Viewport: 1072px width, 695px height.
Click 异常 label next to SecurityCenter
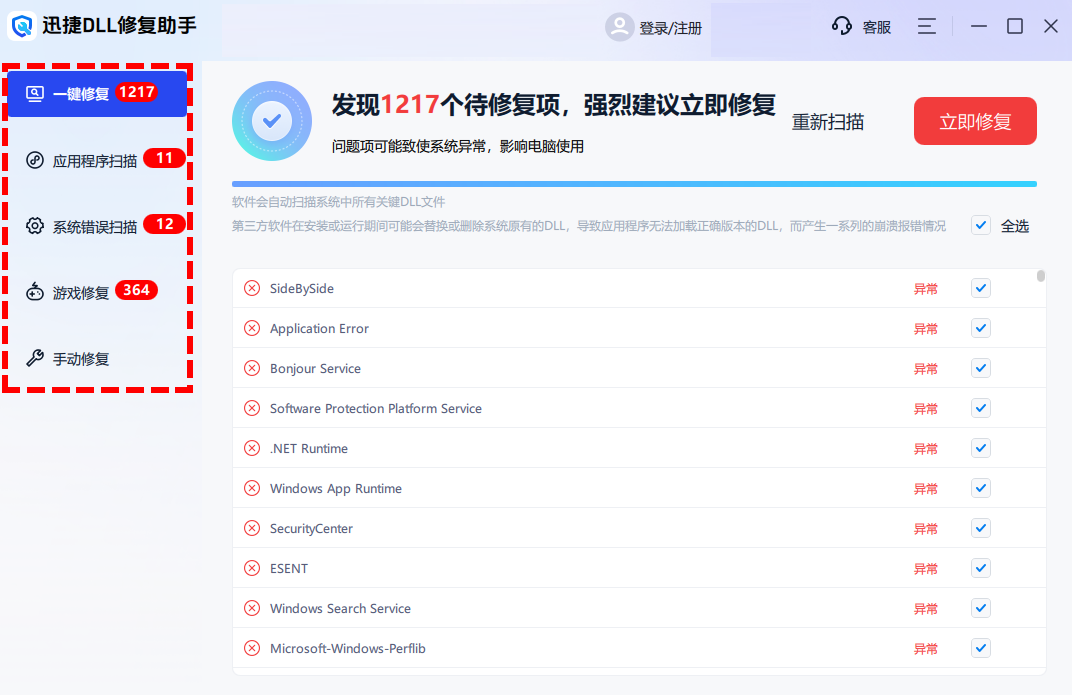click(x=926, y=528)
